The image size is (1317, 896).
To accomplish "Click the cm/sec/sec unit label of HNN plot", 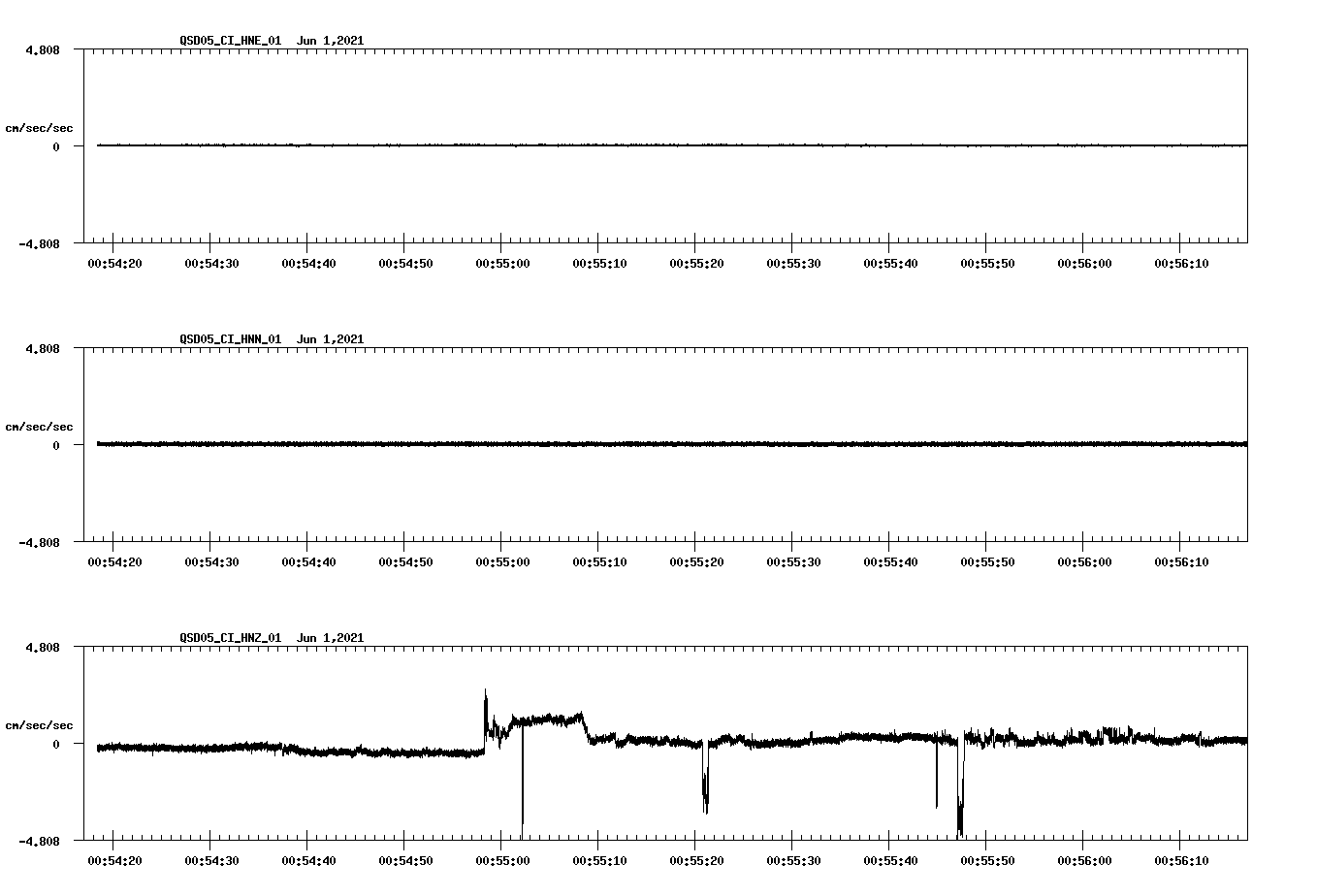I will pyautogui.click(x=40, y=427).
